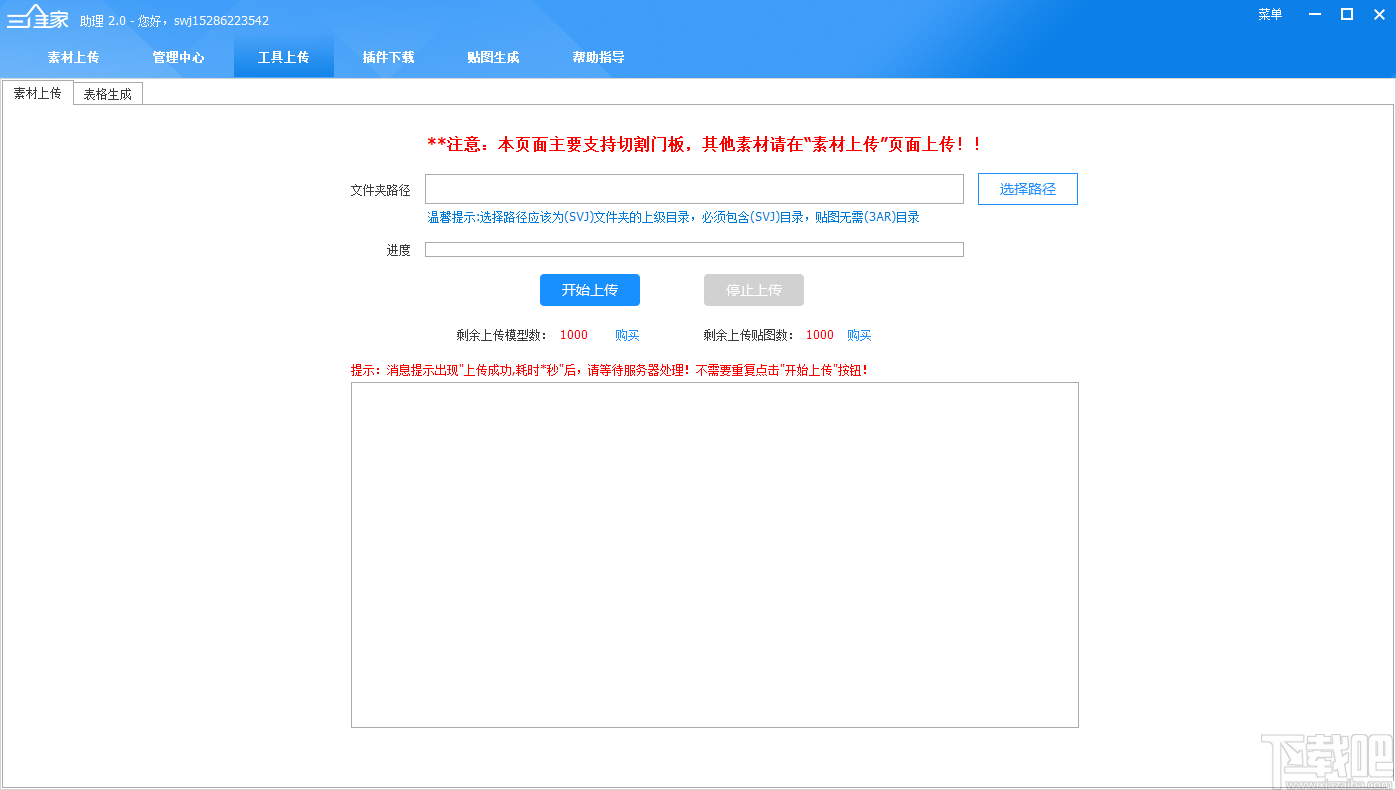Click the 选择路径 path selection button
Viewport: 1396px width, 790px height.
(1028, 188)
